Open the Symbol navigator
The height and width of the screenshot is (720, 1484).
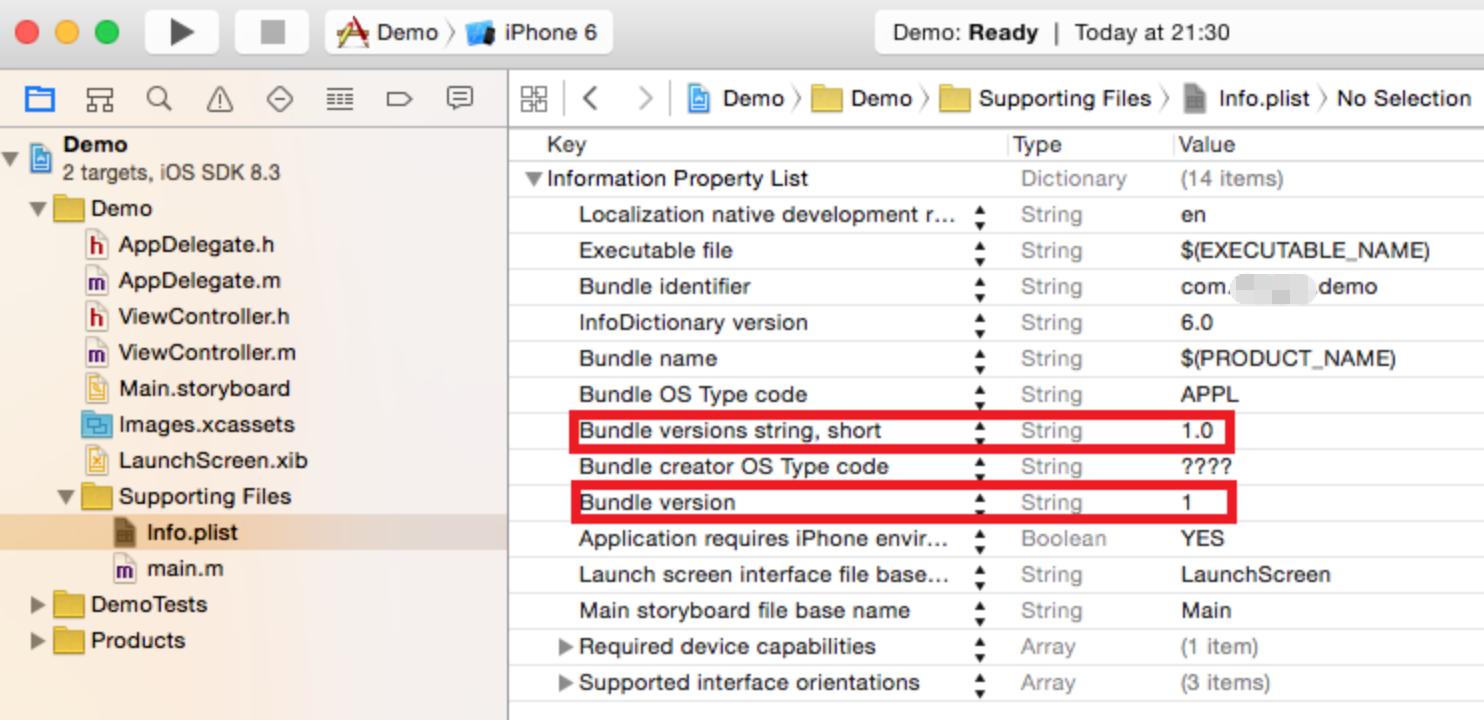(x=99, y=98)
